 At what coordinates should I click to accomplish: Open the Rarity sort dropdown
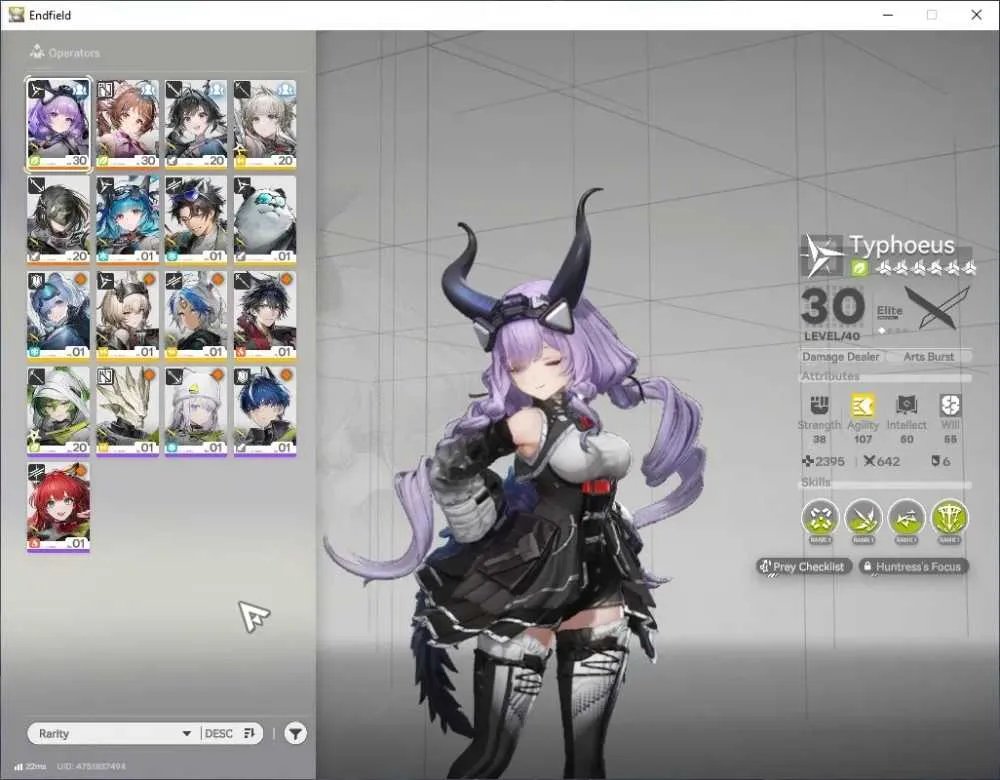(x=115, y=733)
